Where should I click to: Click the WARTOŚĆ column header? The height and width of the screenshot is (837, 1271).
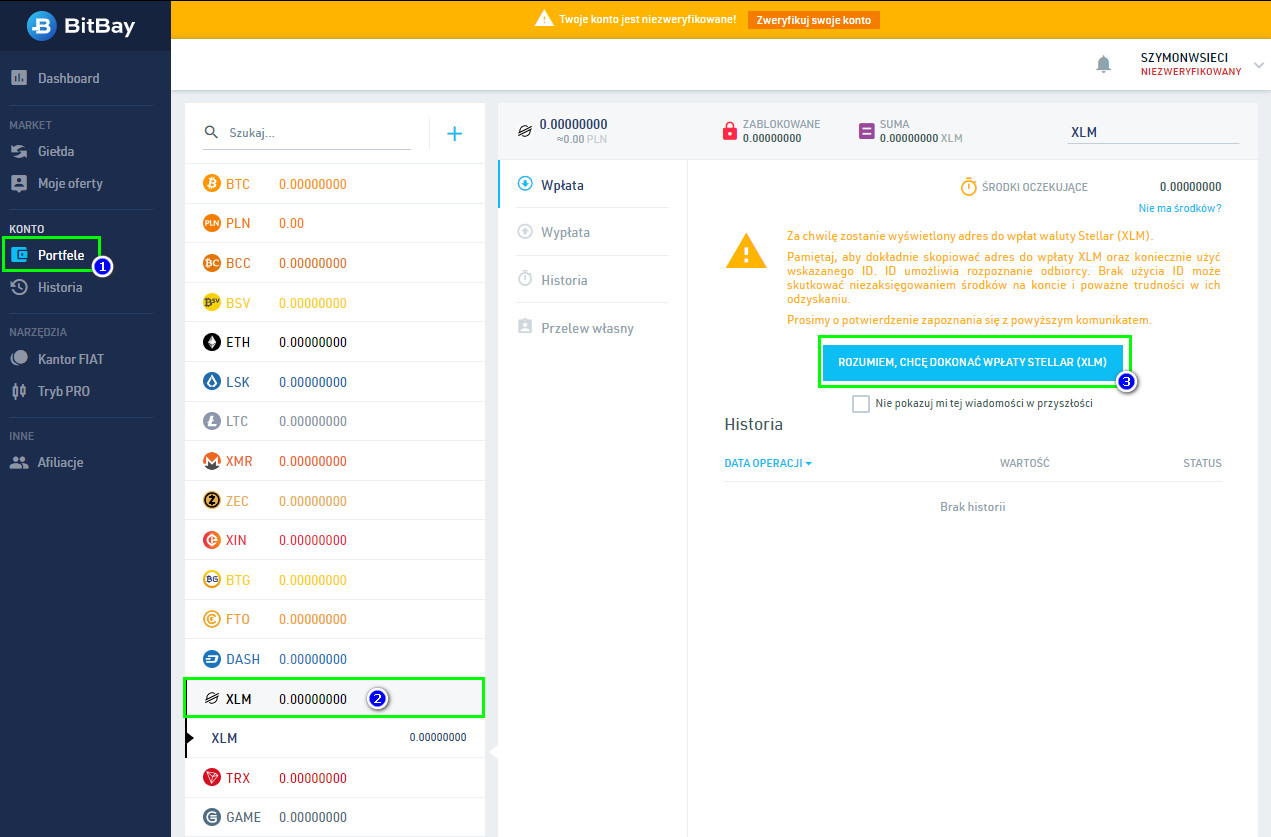pos(1024,463)
